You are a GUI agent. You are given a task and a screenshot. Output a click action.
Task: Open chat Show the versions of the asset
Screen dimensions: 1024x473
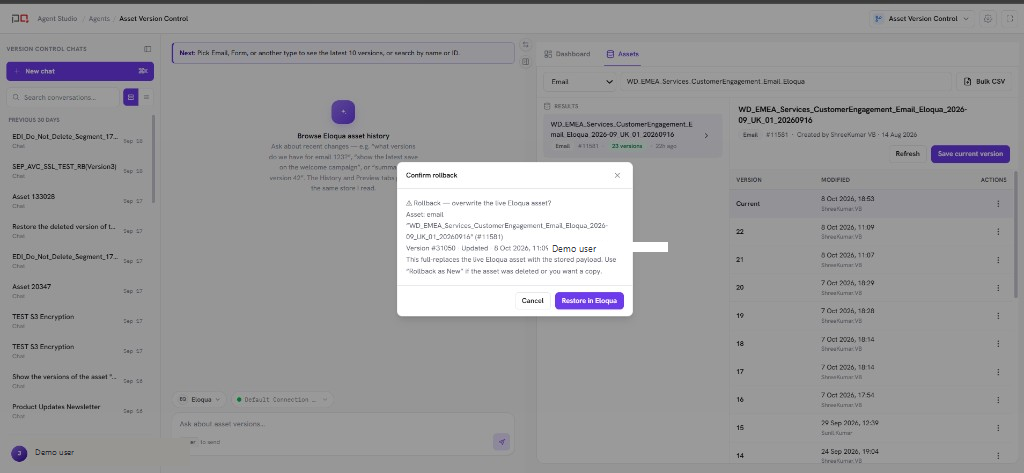click(x=80, y=380)
